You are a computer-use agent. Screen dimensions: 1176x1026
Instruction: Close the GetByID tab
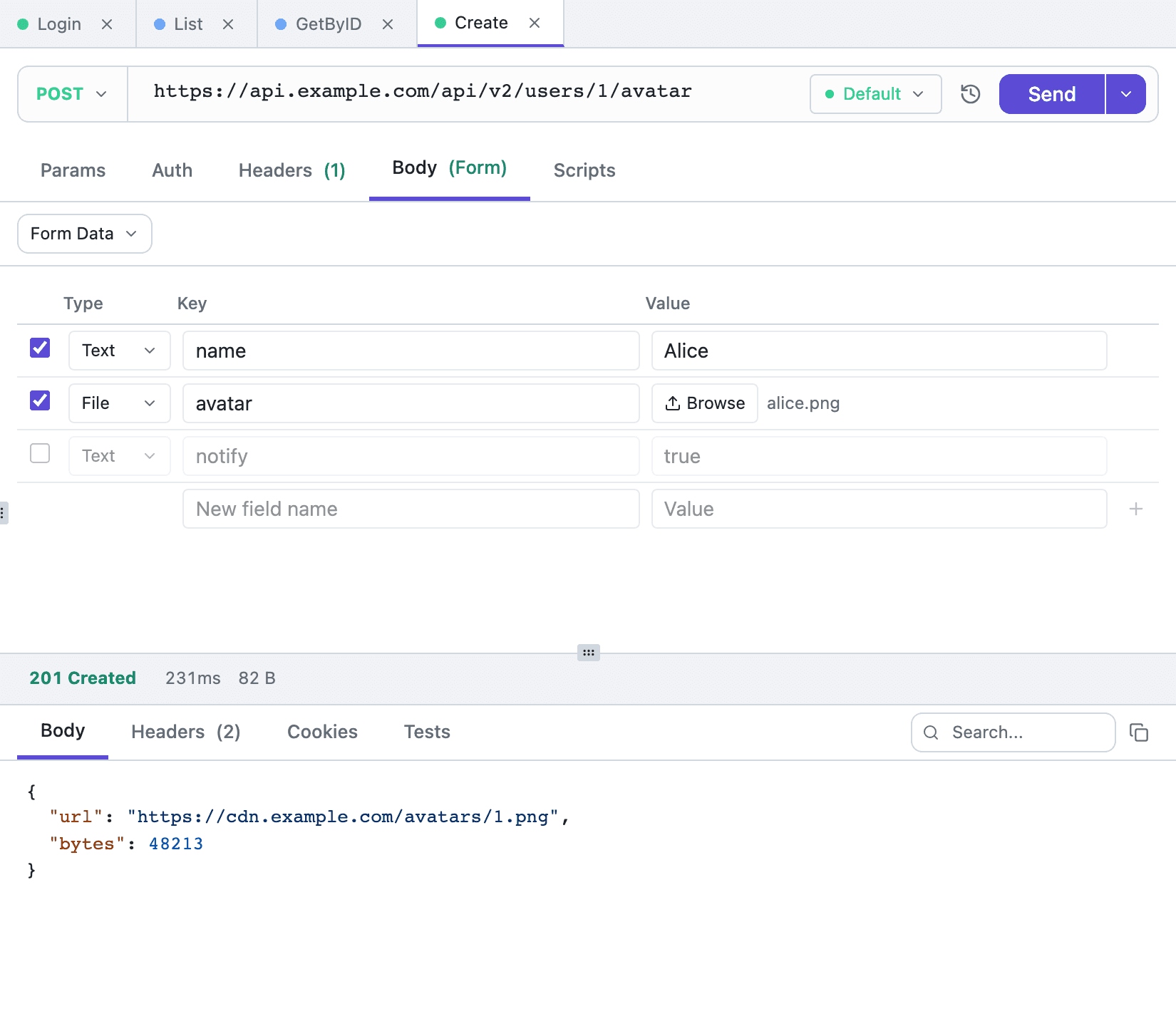tap(388, 24)
